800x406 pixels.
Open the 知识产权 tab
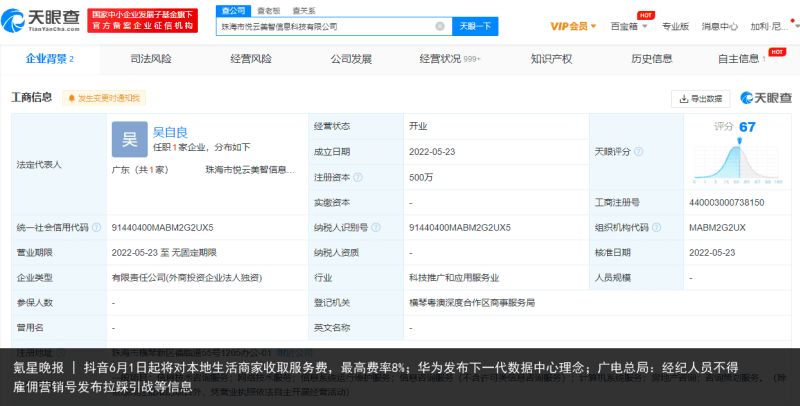(x=551, y=59)
